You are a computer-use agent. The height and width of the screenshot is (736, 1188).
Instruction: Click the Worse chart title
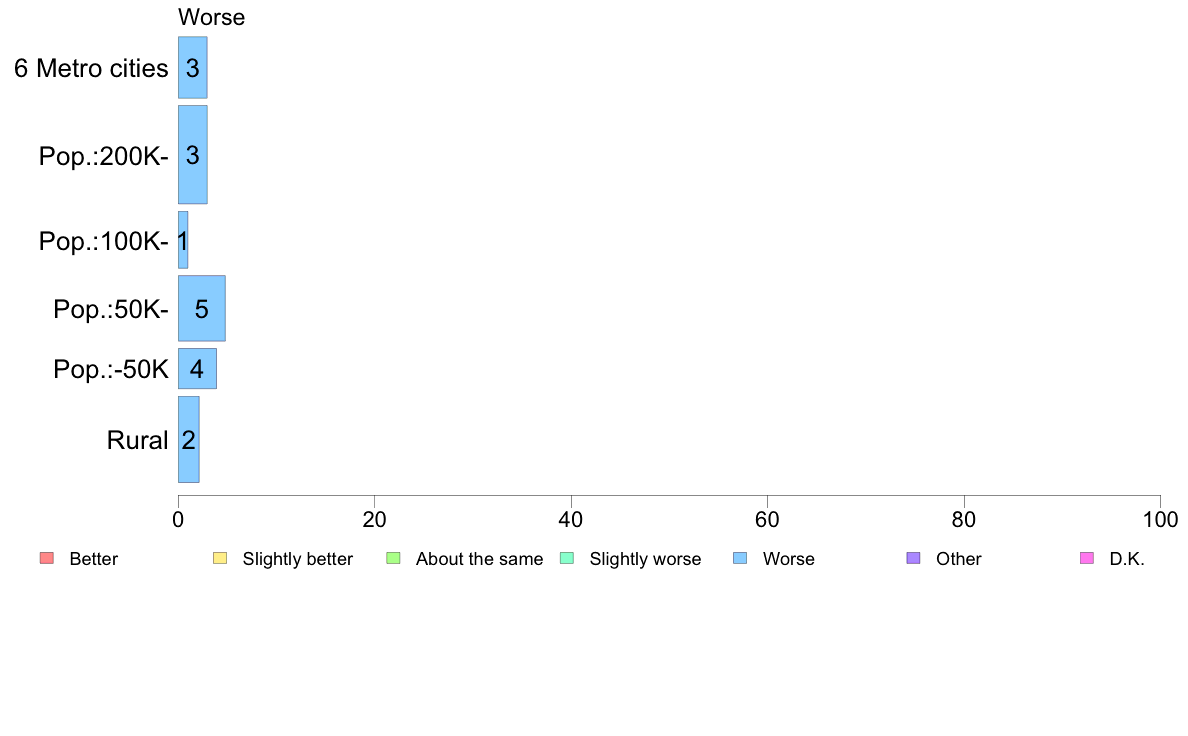[211, 17]
